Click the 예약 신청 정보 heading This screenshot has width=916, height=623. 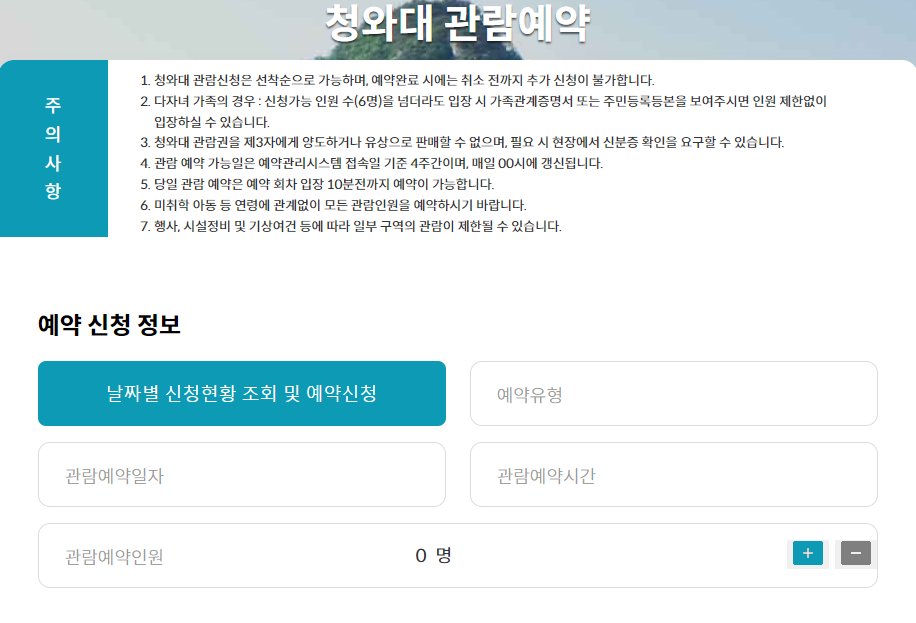tap(109, 324)
